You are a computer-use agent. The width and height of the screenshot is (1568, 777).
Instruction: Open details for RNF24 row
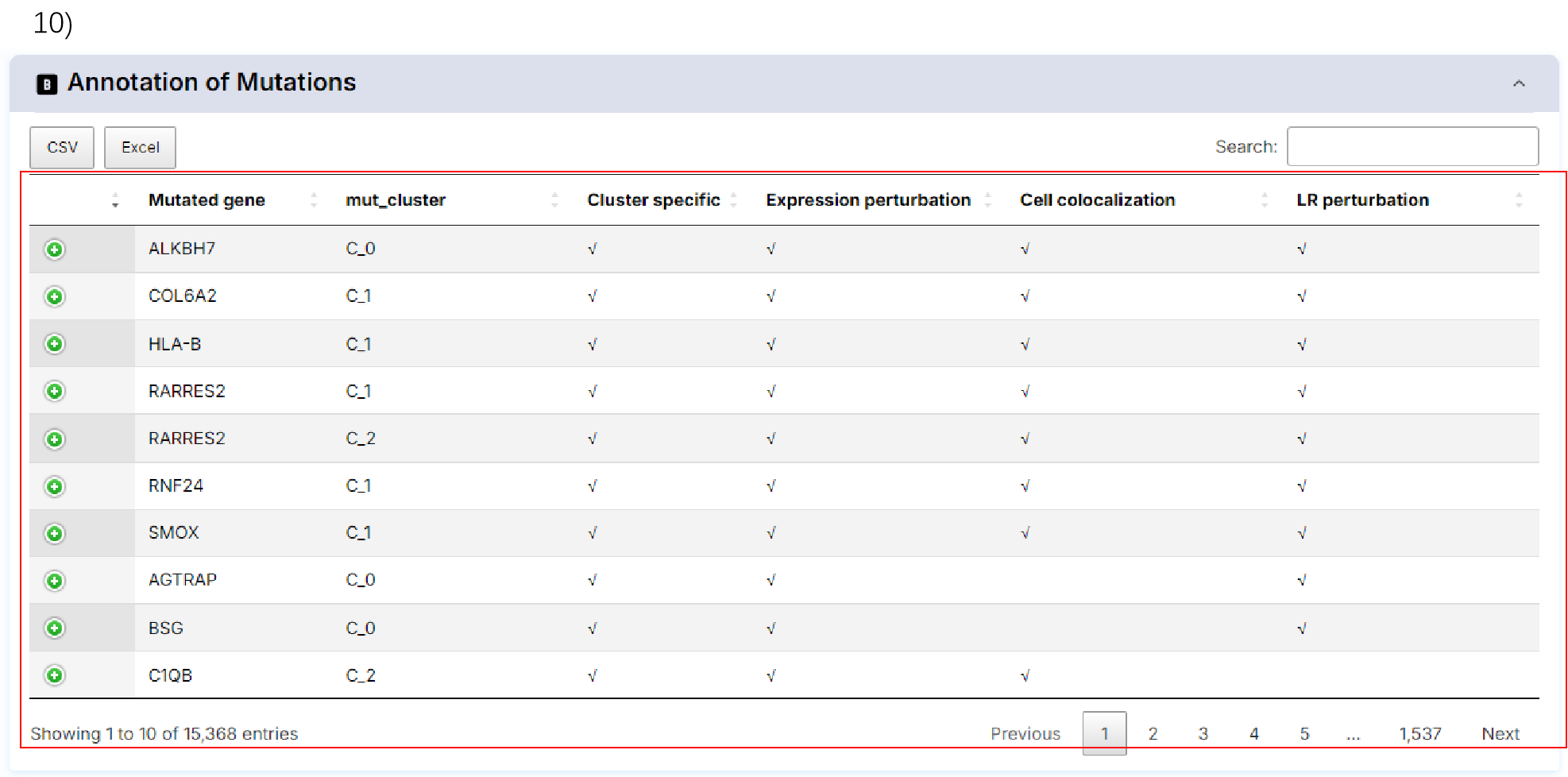coord(54,486)
